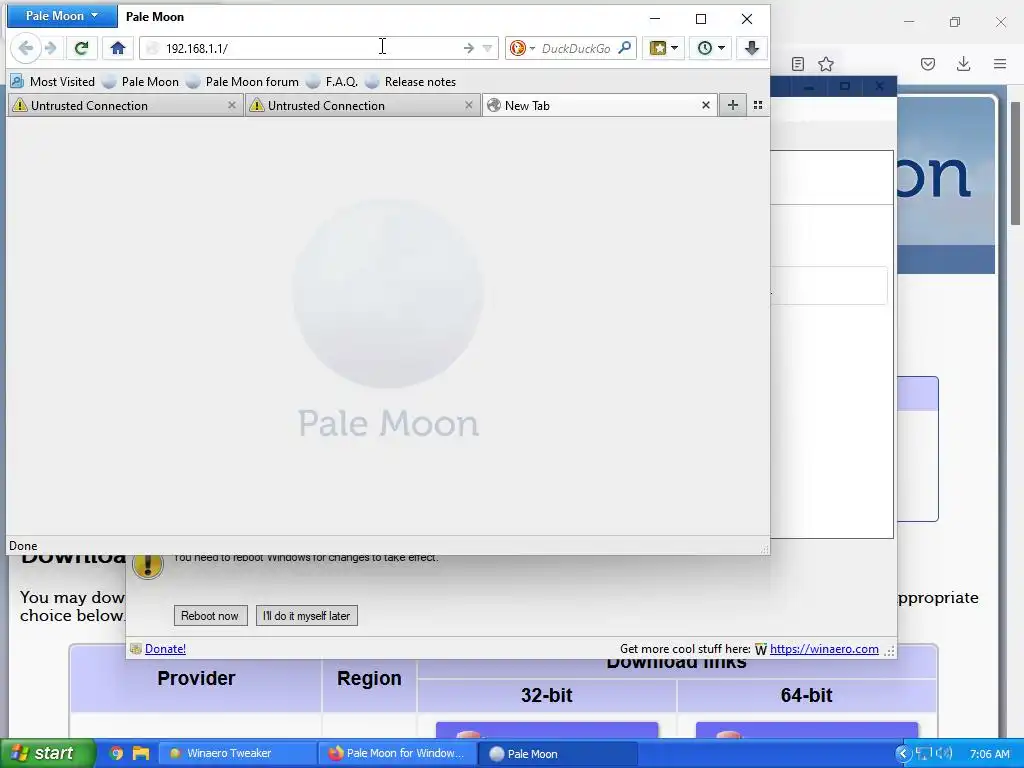Click the 32-bit column header
Image resolution: width=1024 pixels, height=768 pixels.
click(547, 695)
